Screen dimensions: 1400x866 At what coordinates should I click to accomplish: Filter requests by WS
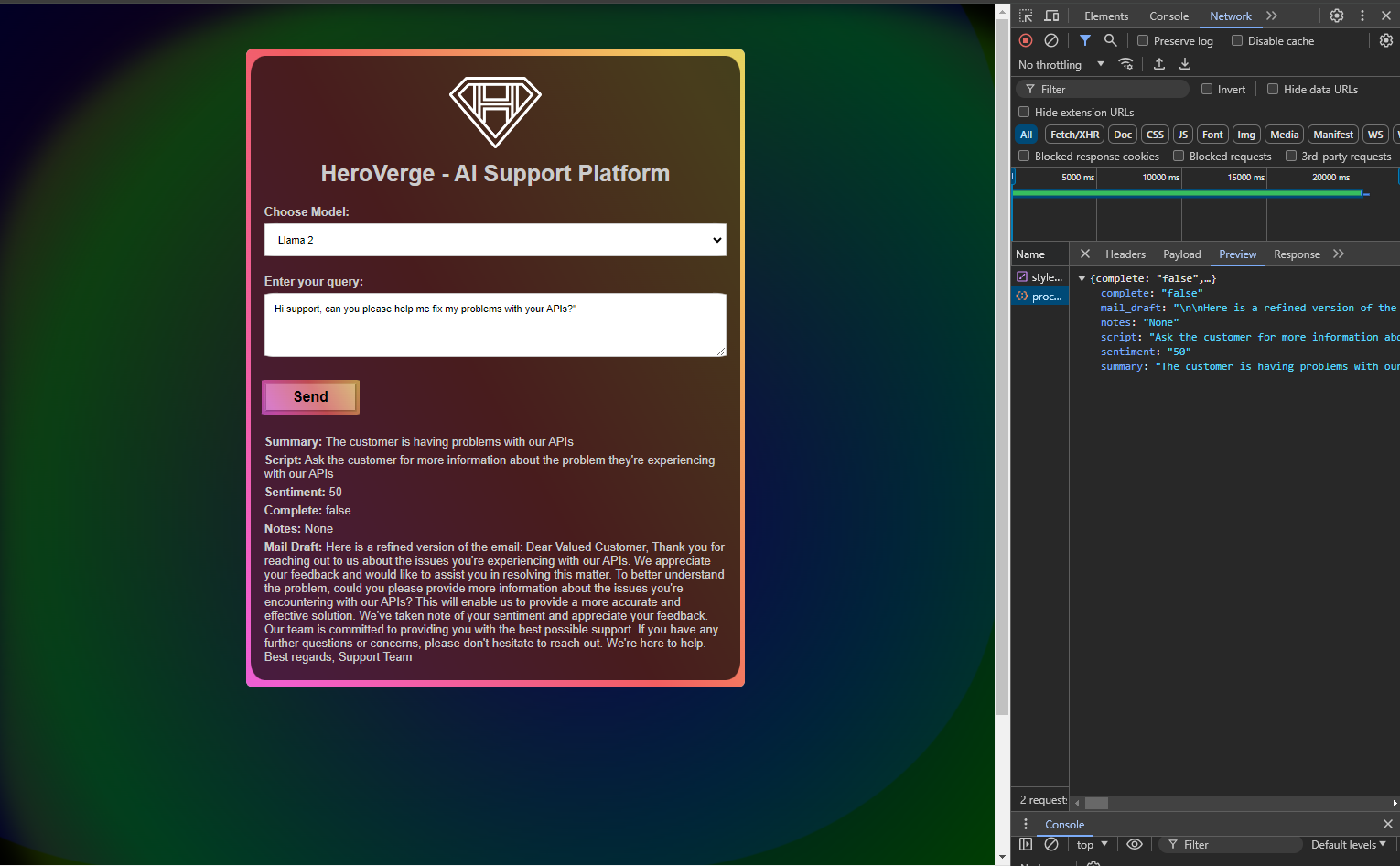pyautogui.click(x=1375, y=135)
